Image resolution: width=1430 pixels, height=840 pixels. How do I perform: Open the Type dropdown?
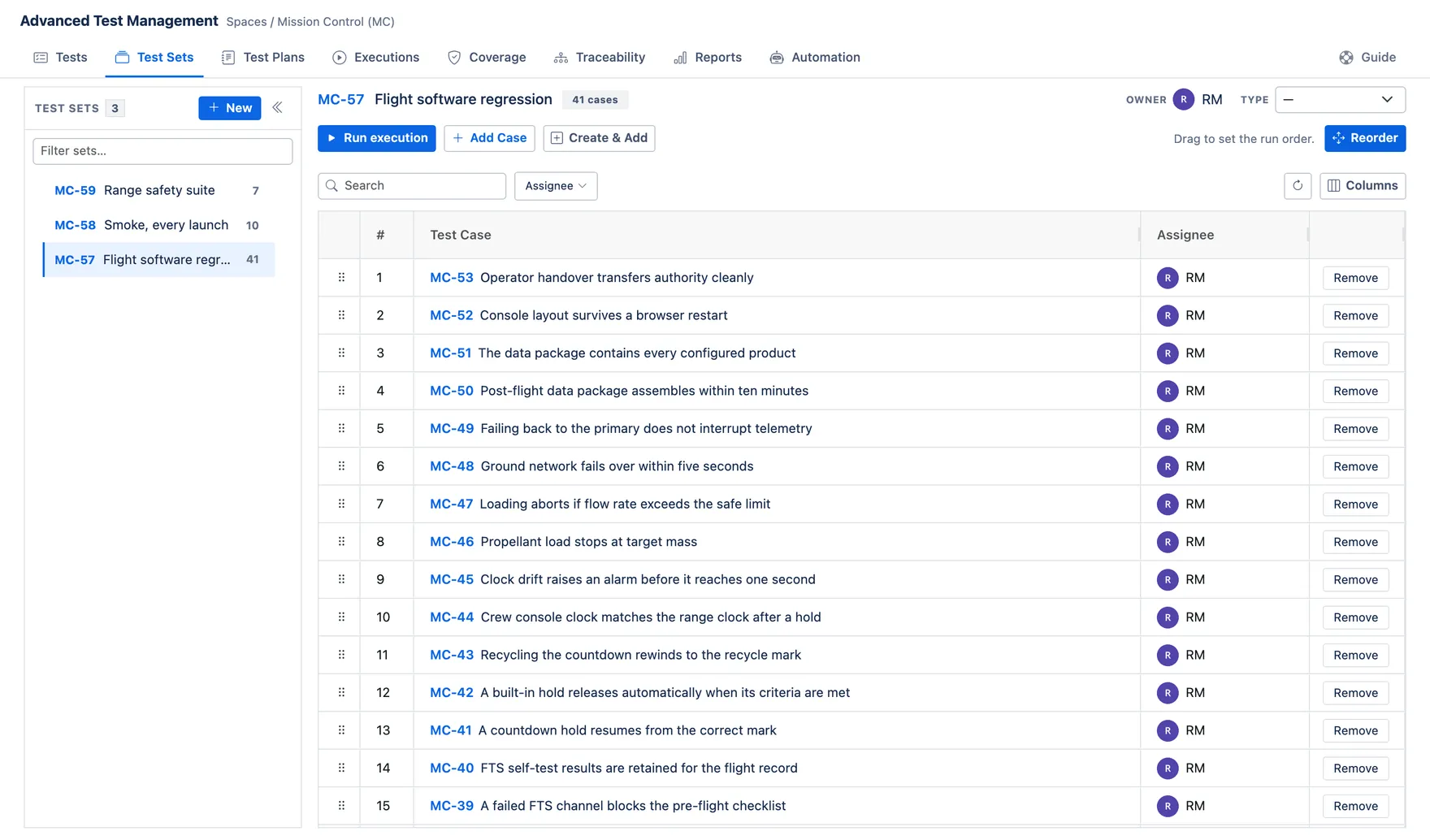click(x=1340, y=100)
